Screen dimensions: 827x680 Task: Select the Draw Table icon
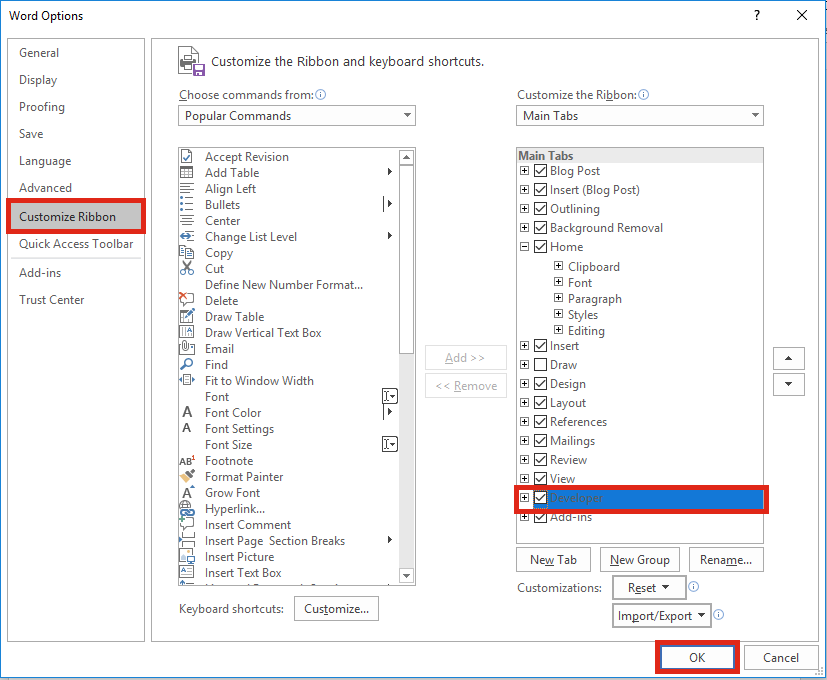pos(189,317)
